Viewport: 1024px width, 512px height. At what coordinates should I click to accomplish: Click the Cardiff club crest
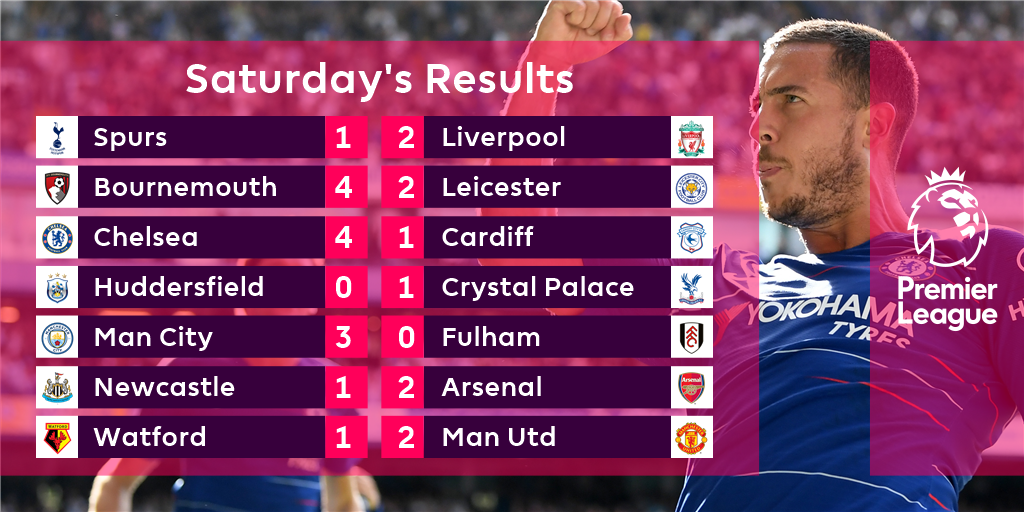point(691,237)
